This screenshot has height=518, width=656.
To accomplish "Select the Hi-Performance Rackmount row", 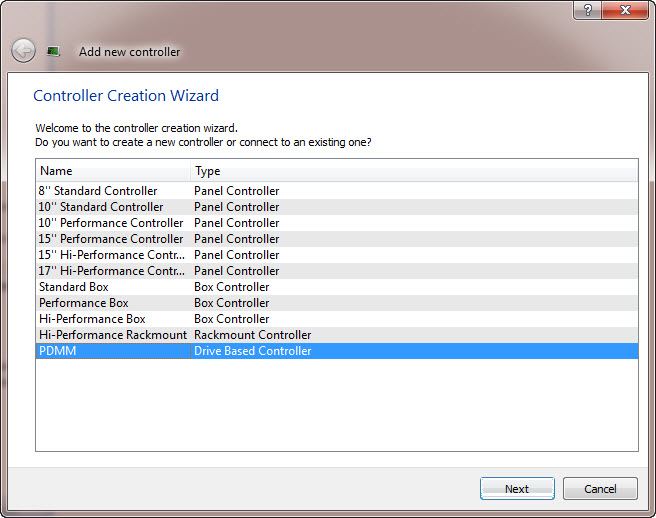I will click(337, 335).
